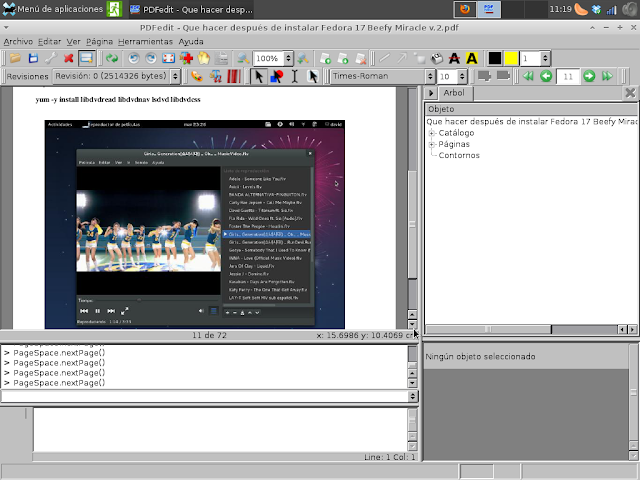Expand the Catálogo tree node
Viewport: 640px width, 480px height.
click(432, 133)
